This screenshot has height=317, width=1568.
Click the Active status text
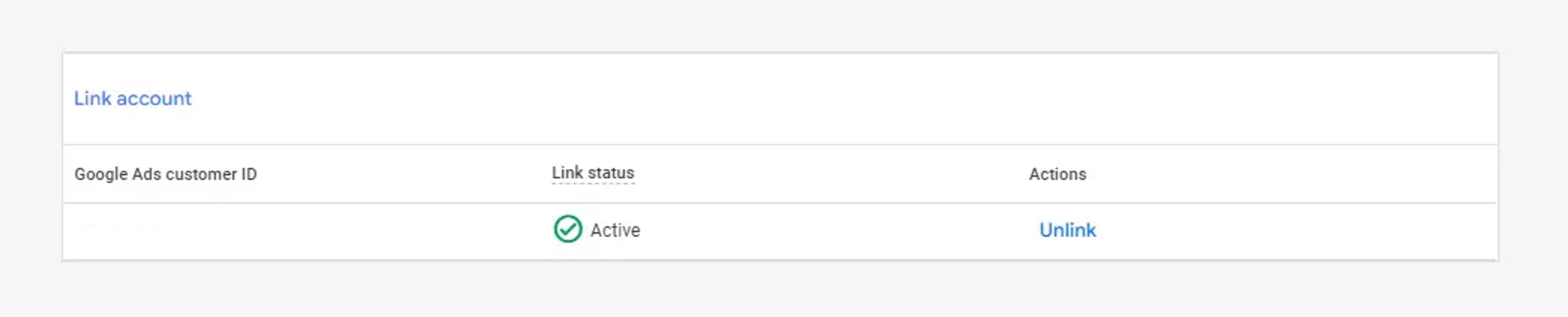pos(615,230)
